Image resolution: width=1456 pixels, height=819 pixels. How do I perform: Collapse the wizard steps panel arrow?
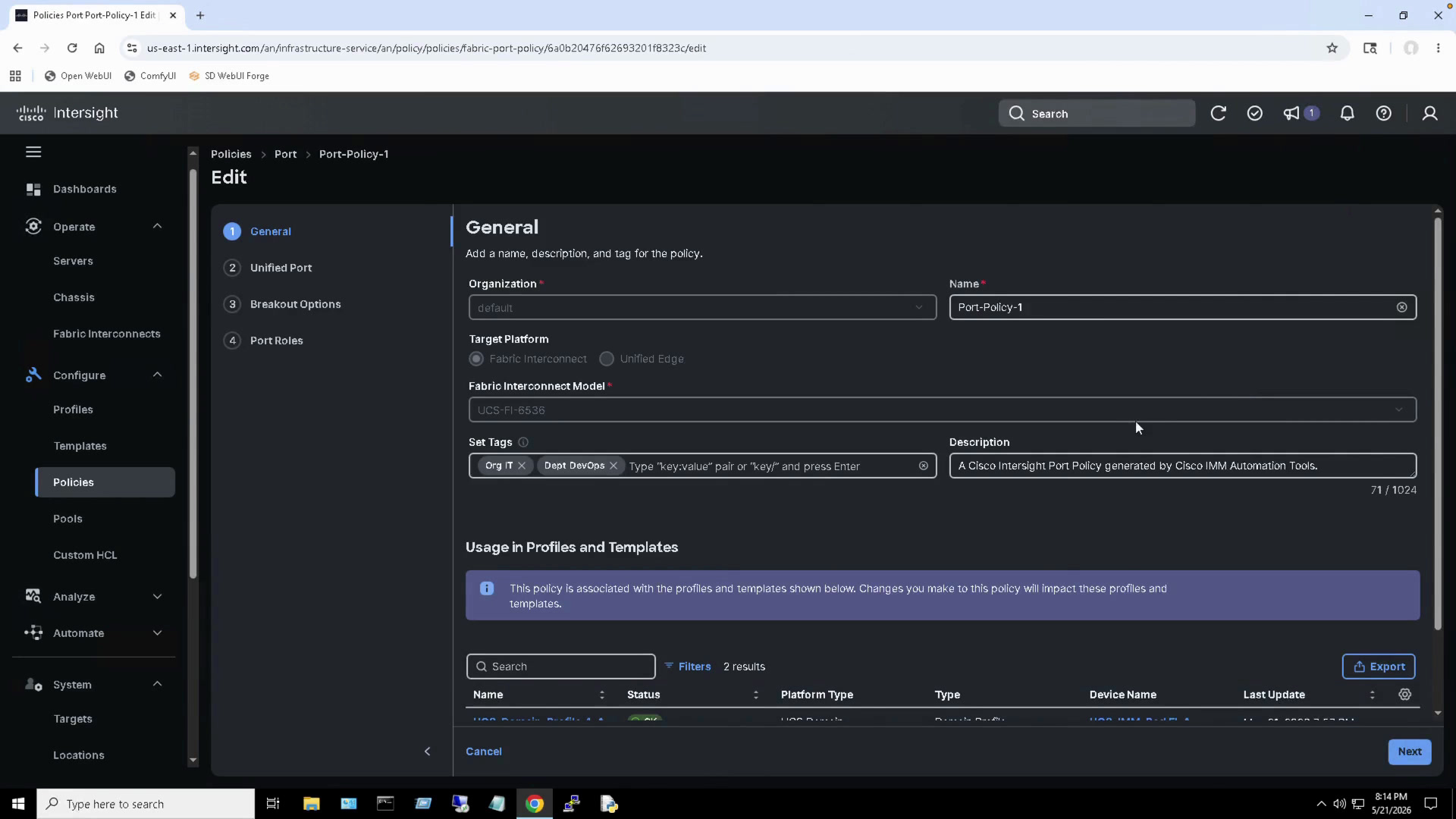pyautogui.click(x=427, y=752)
